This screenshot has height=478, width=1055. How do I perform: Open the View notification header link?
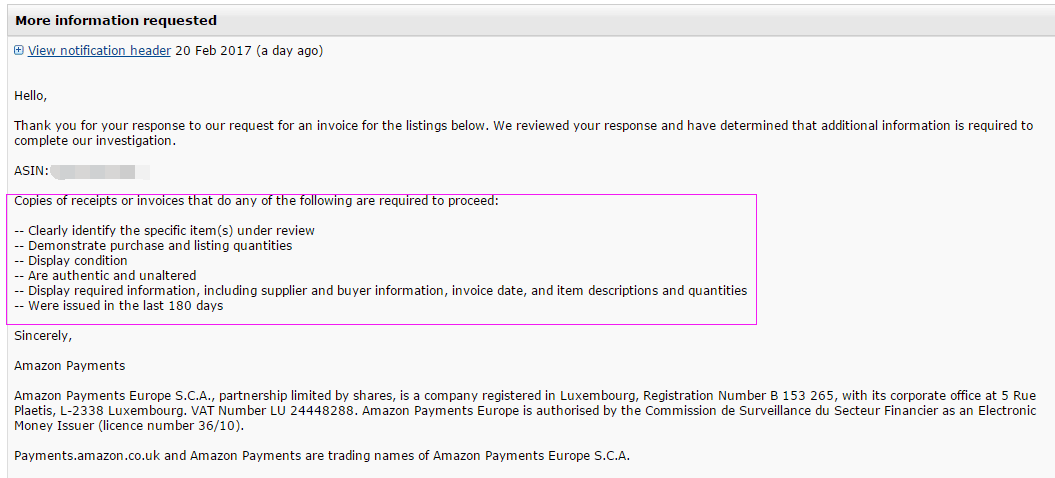pos(99,50)
